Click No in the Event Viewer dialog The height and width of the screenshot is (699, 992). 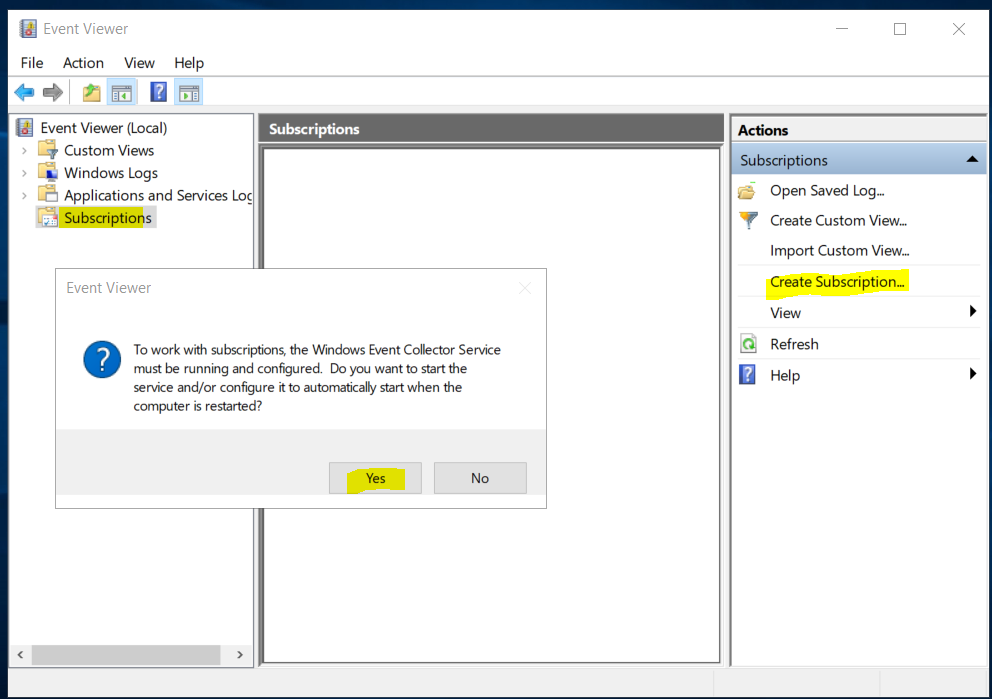(480, 478)
